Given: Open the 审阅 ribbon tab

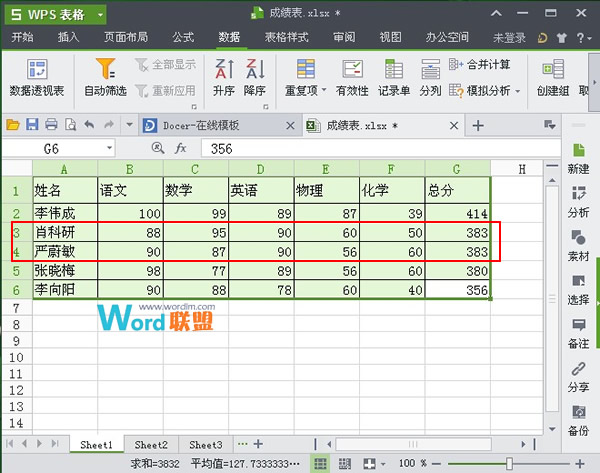Looking at the screenshot, I should point(344,37).
